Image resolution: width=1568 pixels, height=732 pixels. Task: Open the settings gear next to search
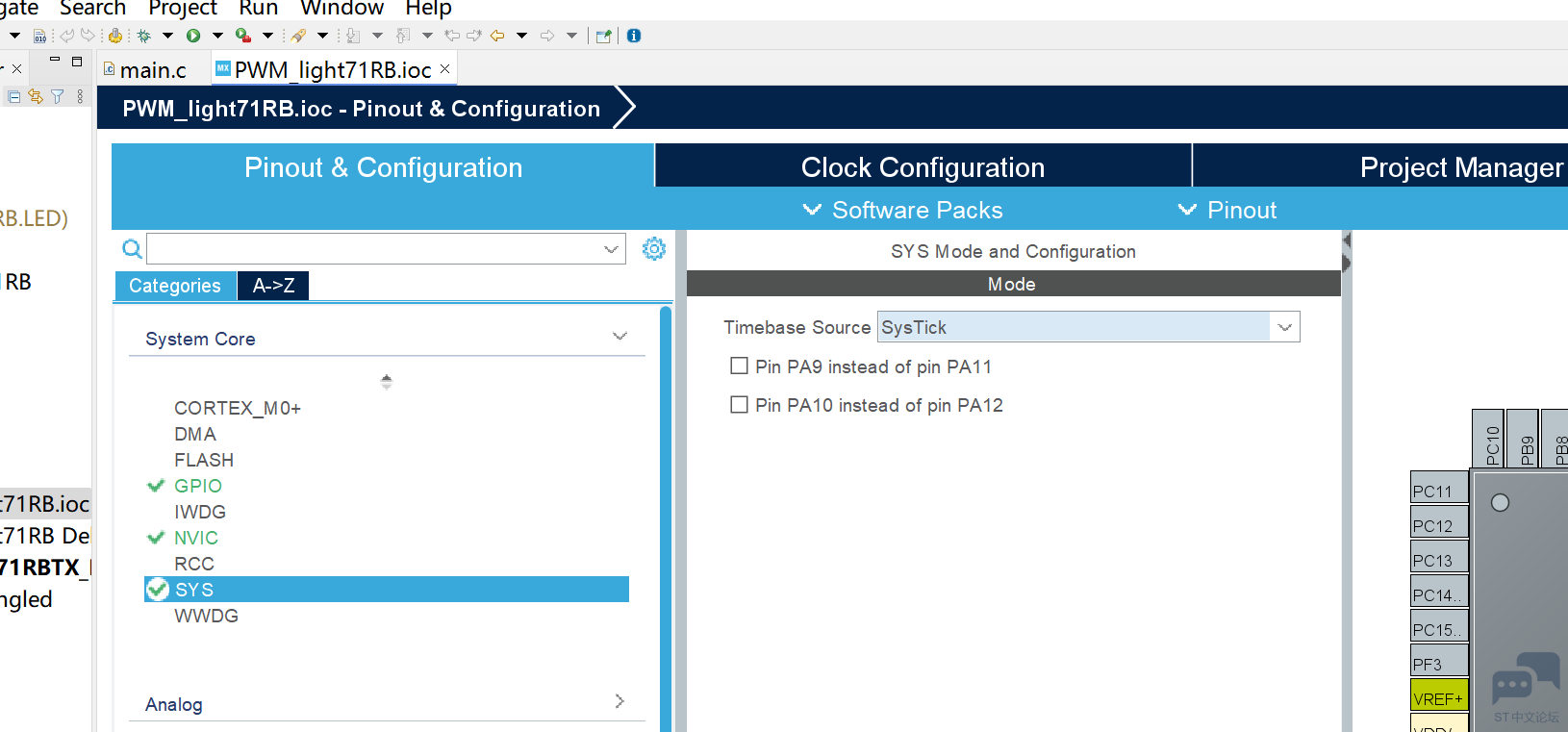click(654, 249)
